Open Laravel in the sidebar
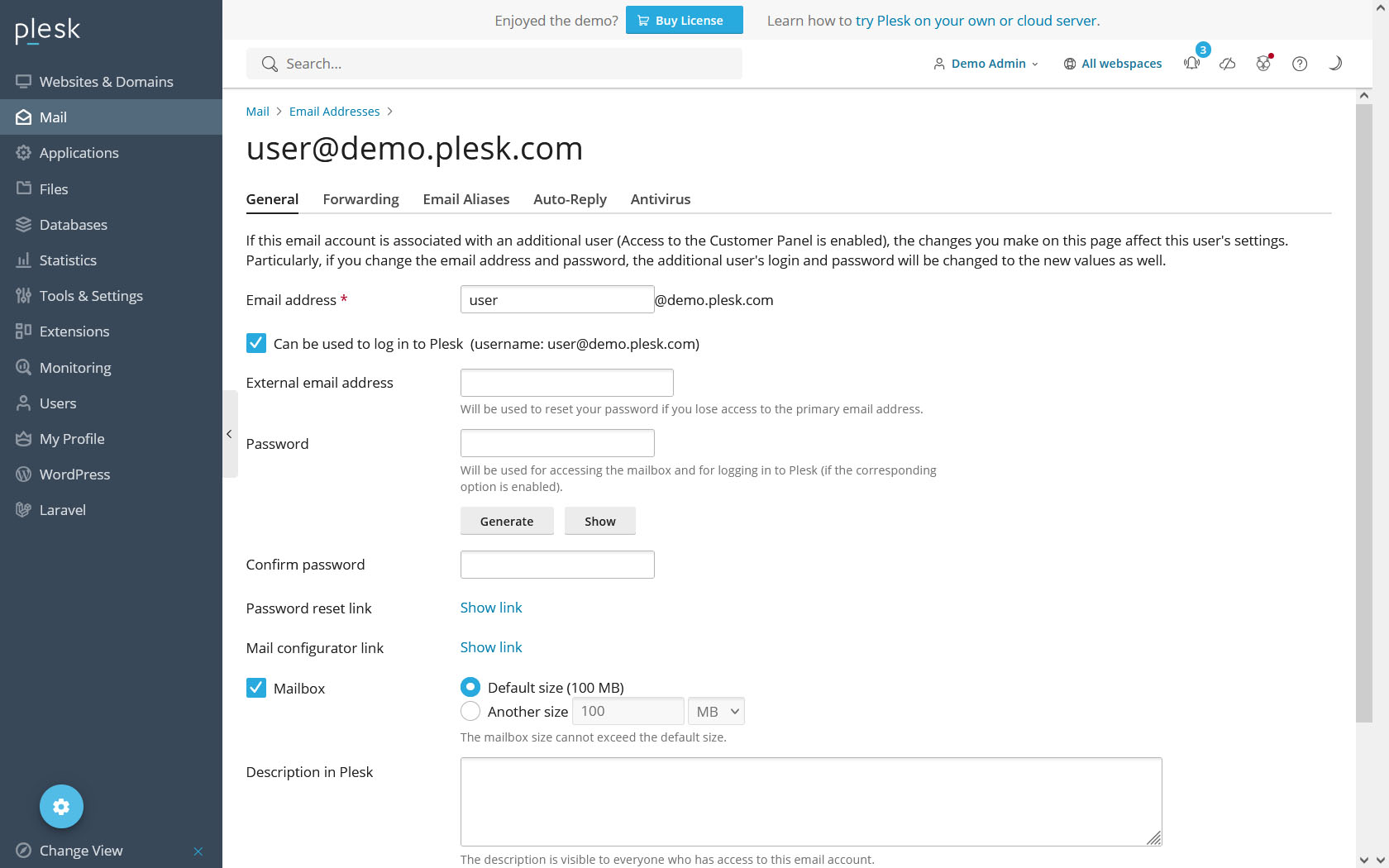 (62, 510)
